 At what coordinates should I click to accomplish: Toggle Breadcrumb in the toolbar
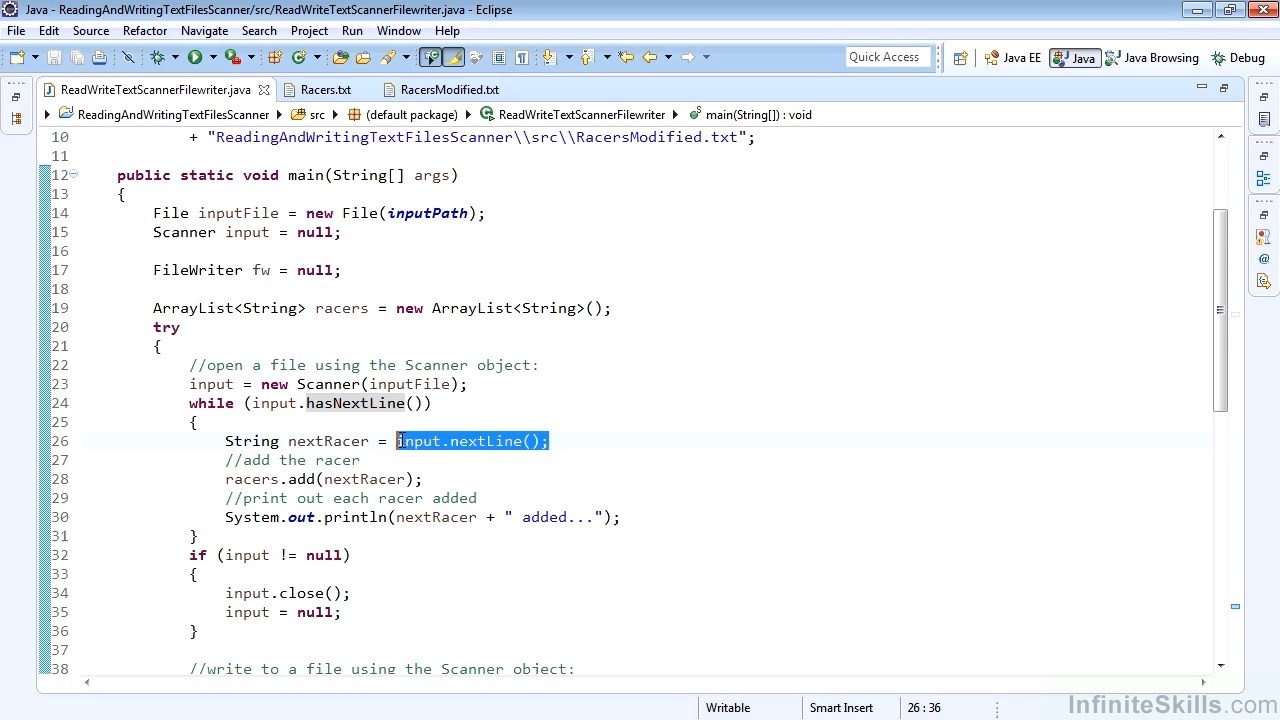[x=430, y=57]
